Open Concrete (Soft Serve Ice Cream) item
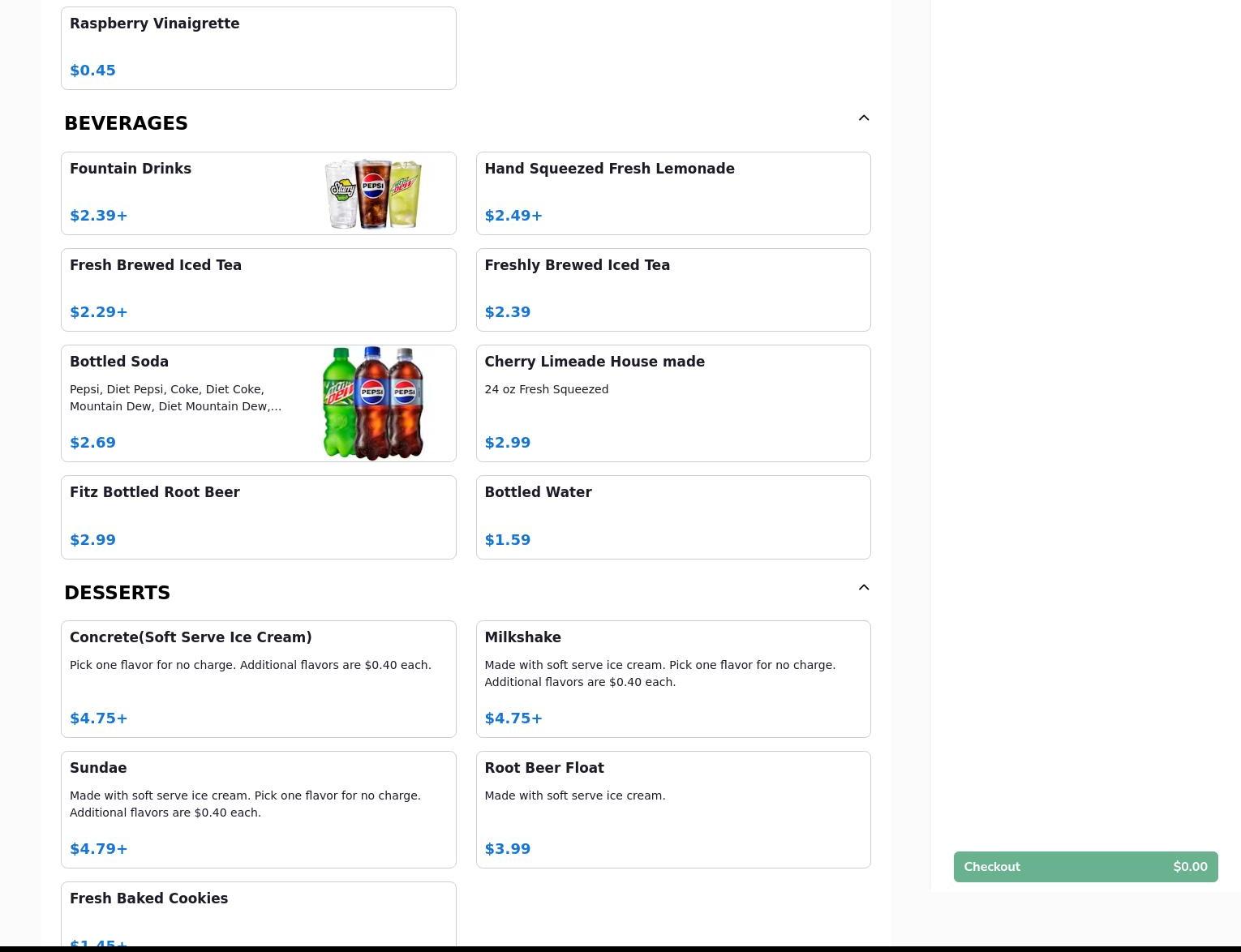1241x952 pixels. pyautogui.click(x=258, y=679)
